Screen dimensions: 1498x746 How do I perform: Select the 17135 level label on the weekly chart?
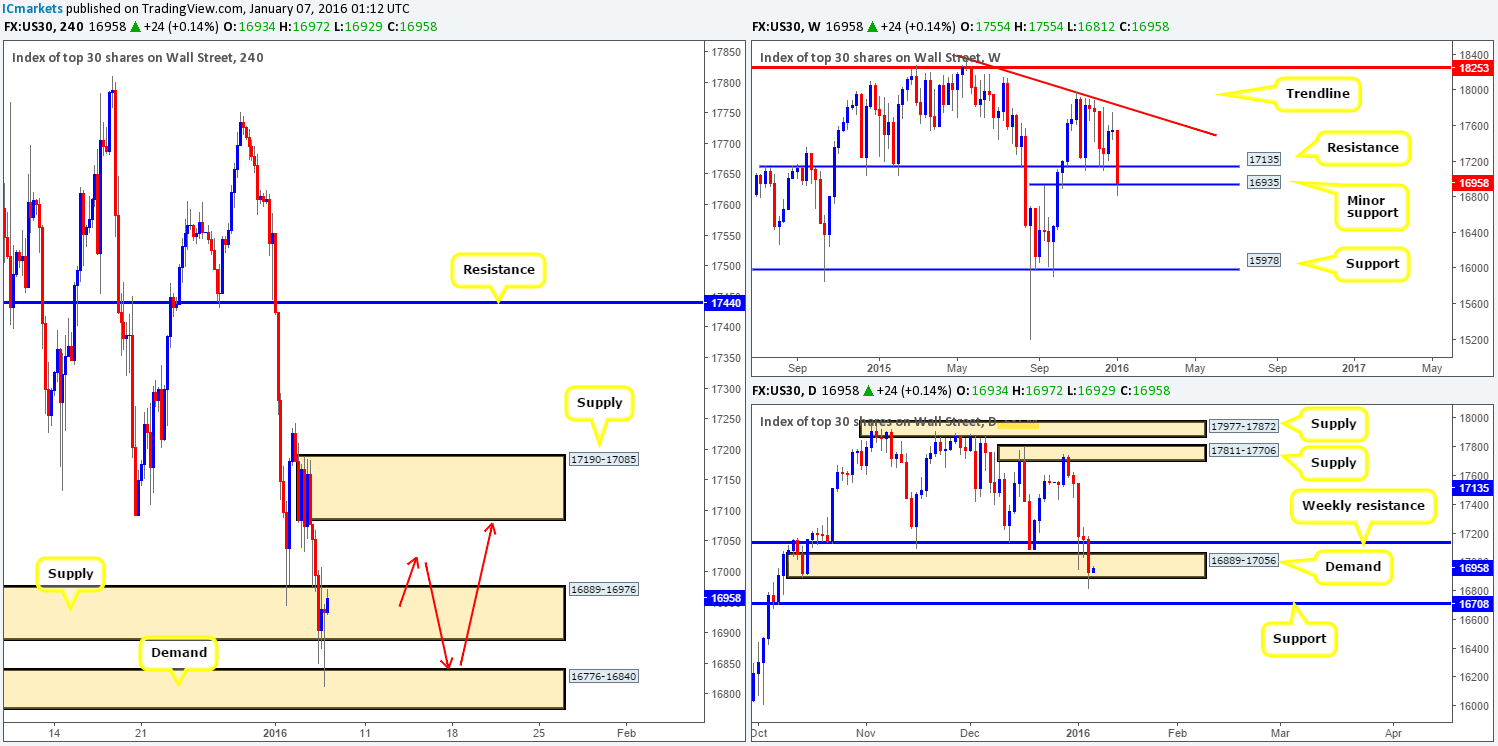[x=1264, y=159]
